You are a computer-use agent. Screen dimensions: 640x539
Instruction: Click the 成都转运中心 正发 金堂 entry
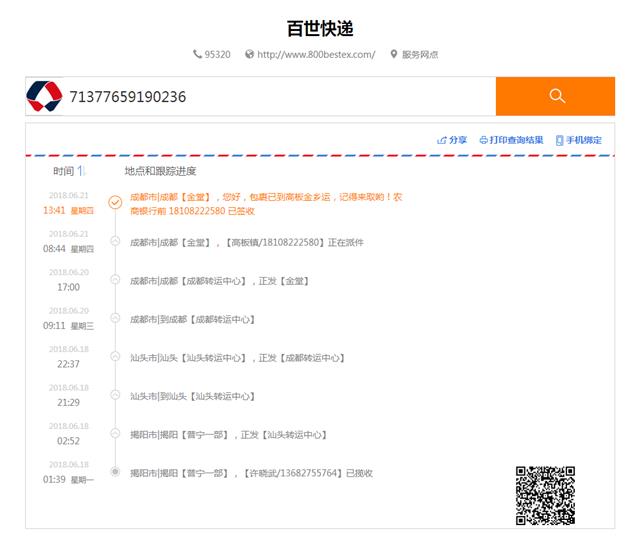click(x=219, y=281)
